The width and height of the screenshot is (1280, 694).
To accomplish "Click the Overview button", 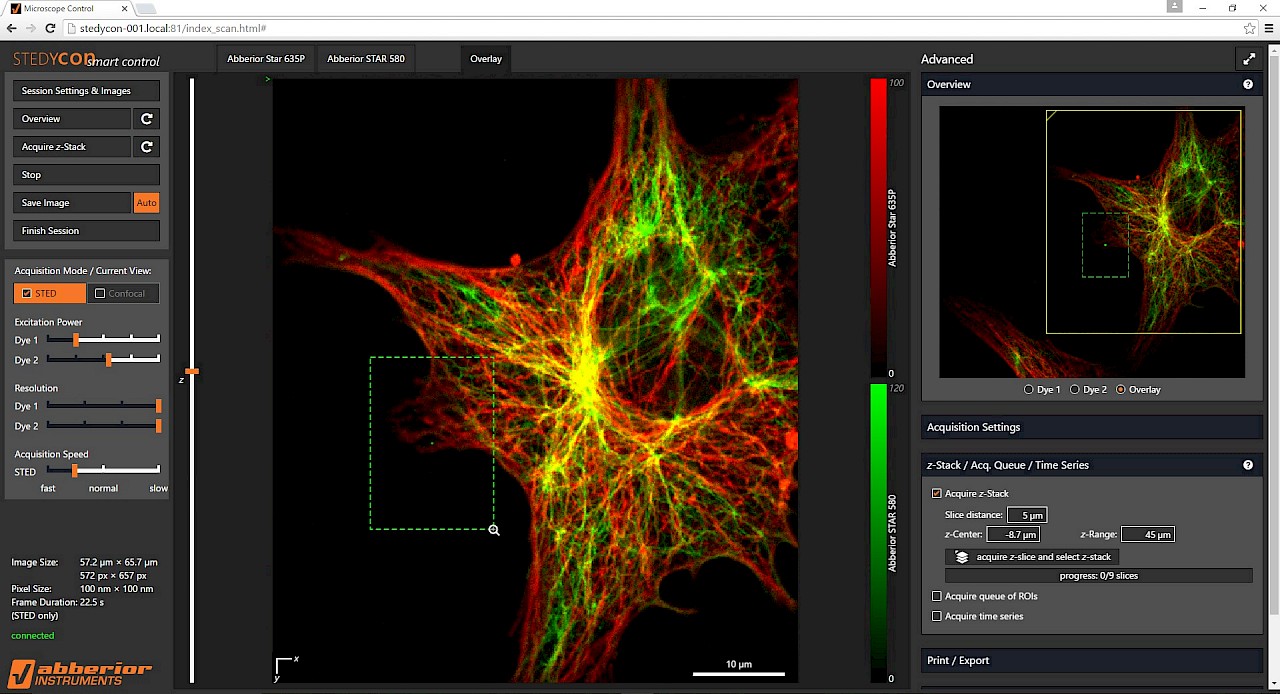I will [71, 119].
